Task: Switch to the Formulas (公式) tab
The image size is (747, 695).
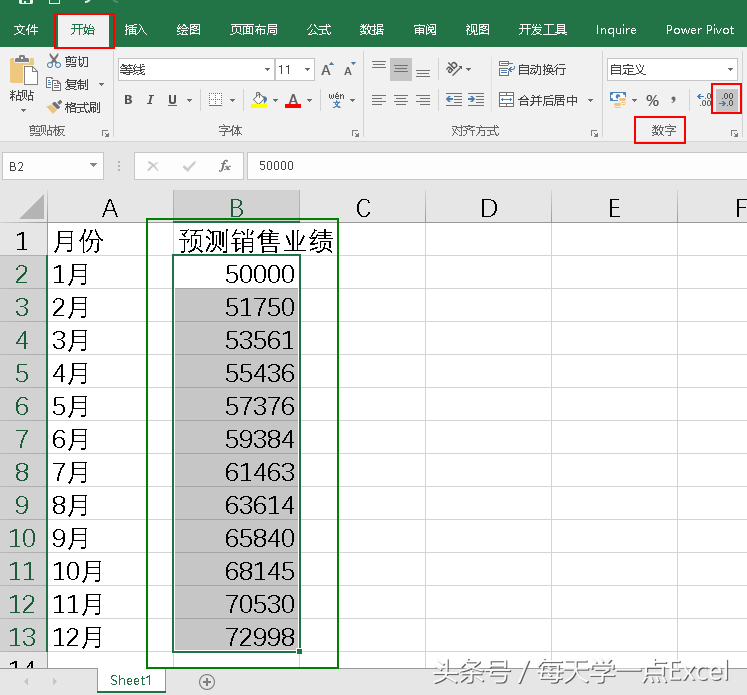Action: [x=319, y=30]
